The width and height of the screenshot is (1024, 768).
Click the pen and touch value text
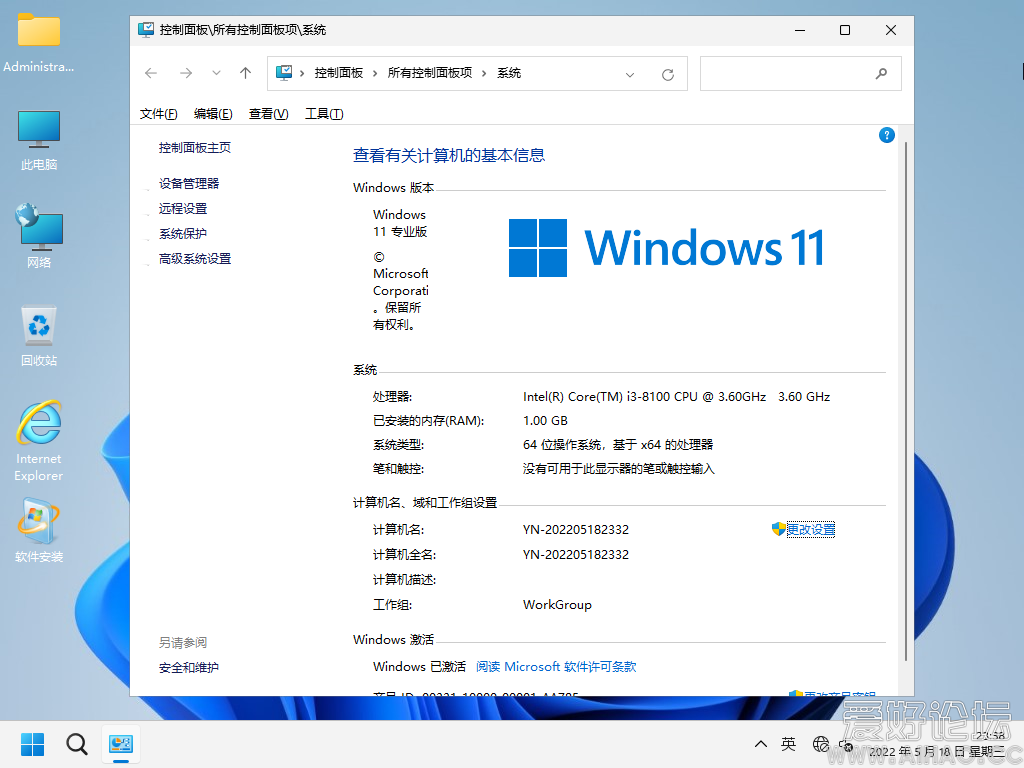pyautogui.click(x=618, y=469)
